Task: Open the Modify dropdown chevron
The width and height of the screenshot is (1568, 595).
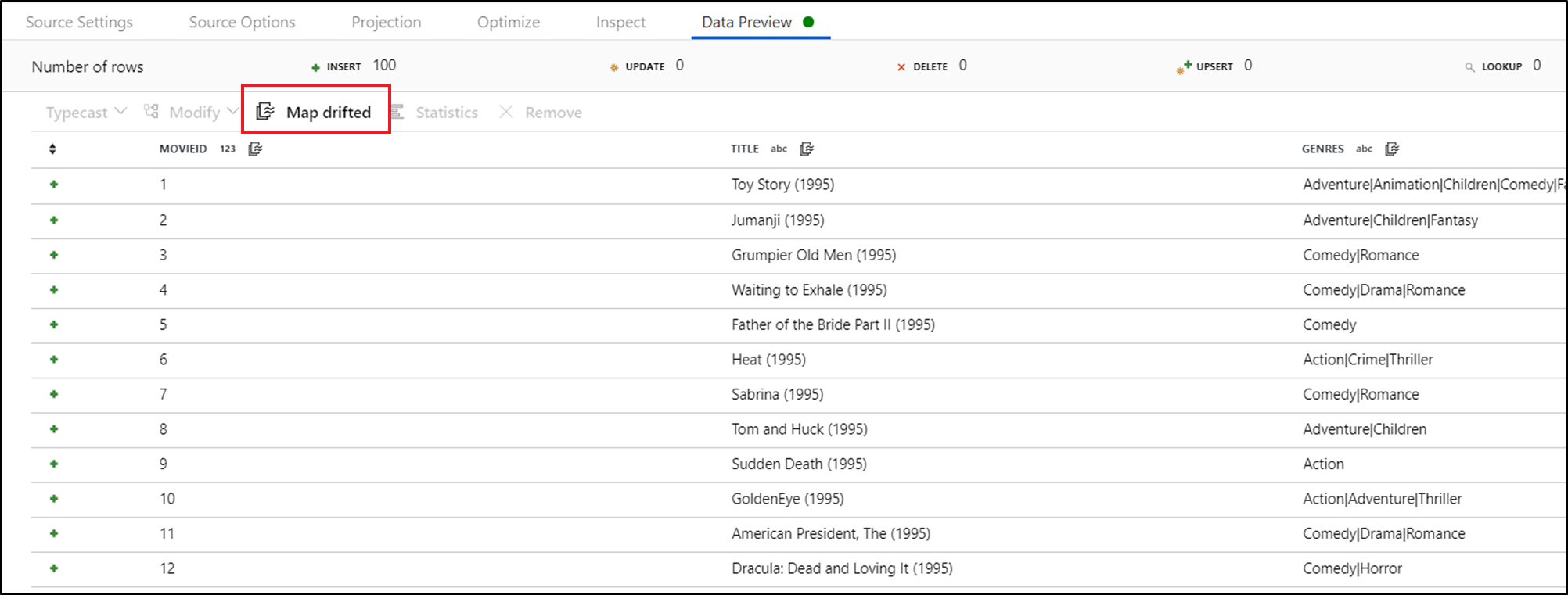Action: point(232,111)
